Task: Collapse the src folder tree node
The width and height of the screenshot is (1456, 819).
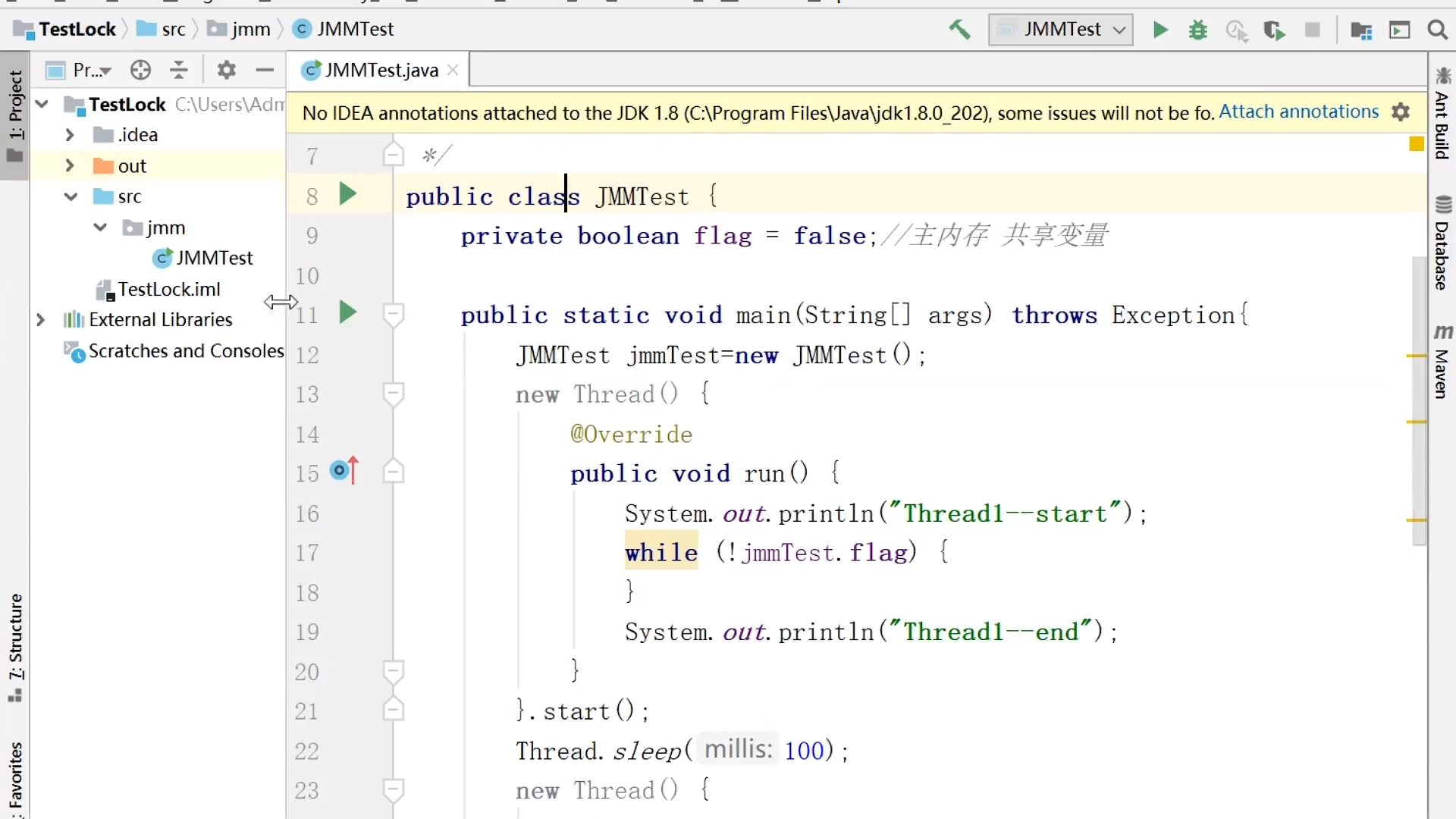Action: [x=71, y=197]
